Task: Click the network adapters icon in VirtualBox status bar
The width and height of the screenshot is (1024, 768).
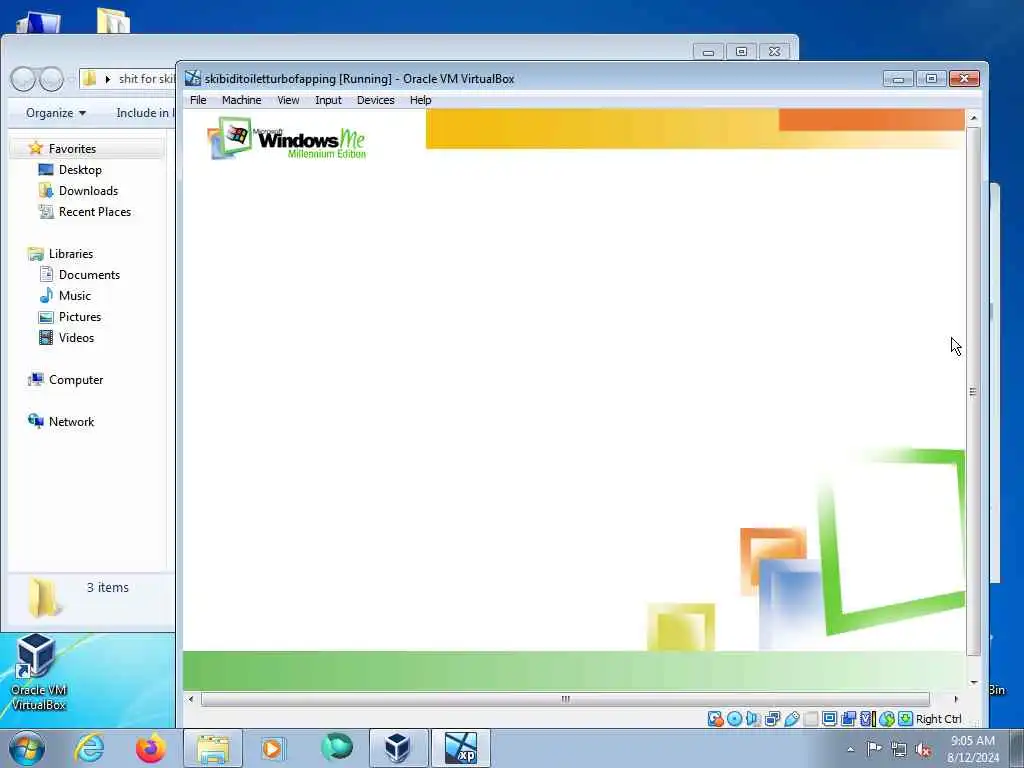Action: coord(773,719)
